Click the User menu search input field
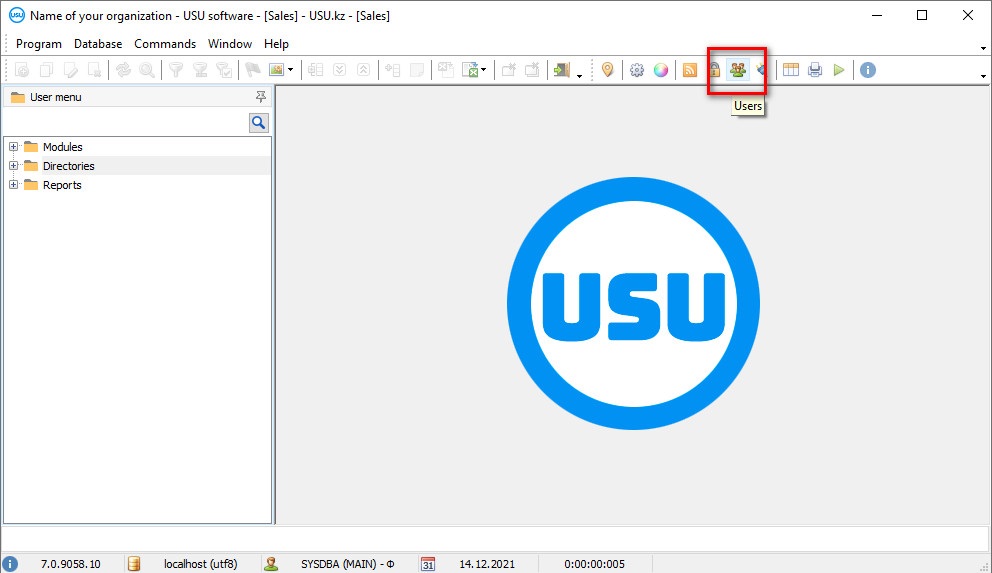The image size is (992, 573). pos(126,123)
